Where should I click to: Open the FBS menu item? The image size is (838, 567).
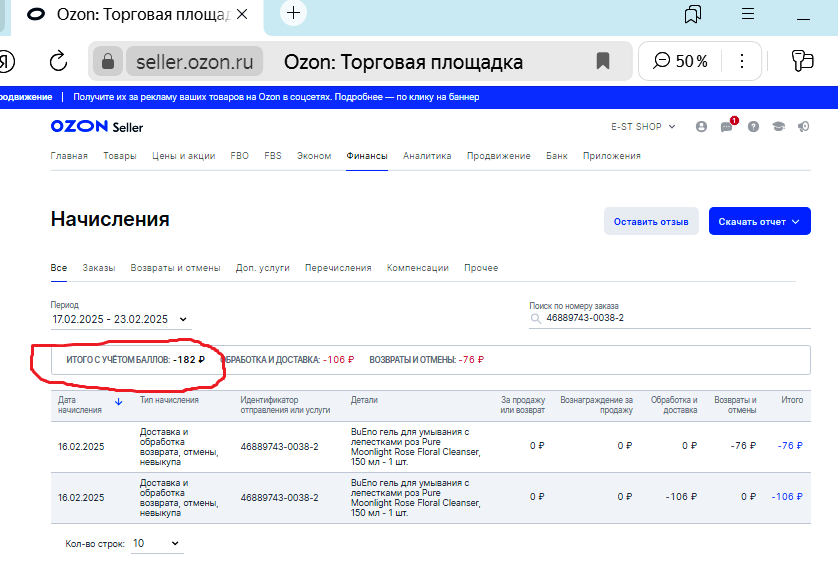pos(273,156)
